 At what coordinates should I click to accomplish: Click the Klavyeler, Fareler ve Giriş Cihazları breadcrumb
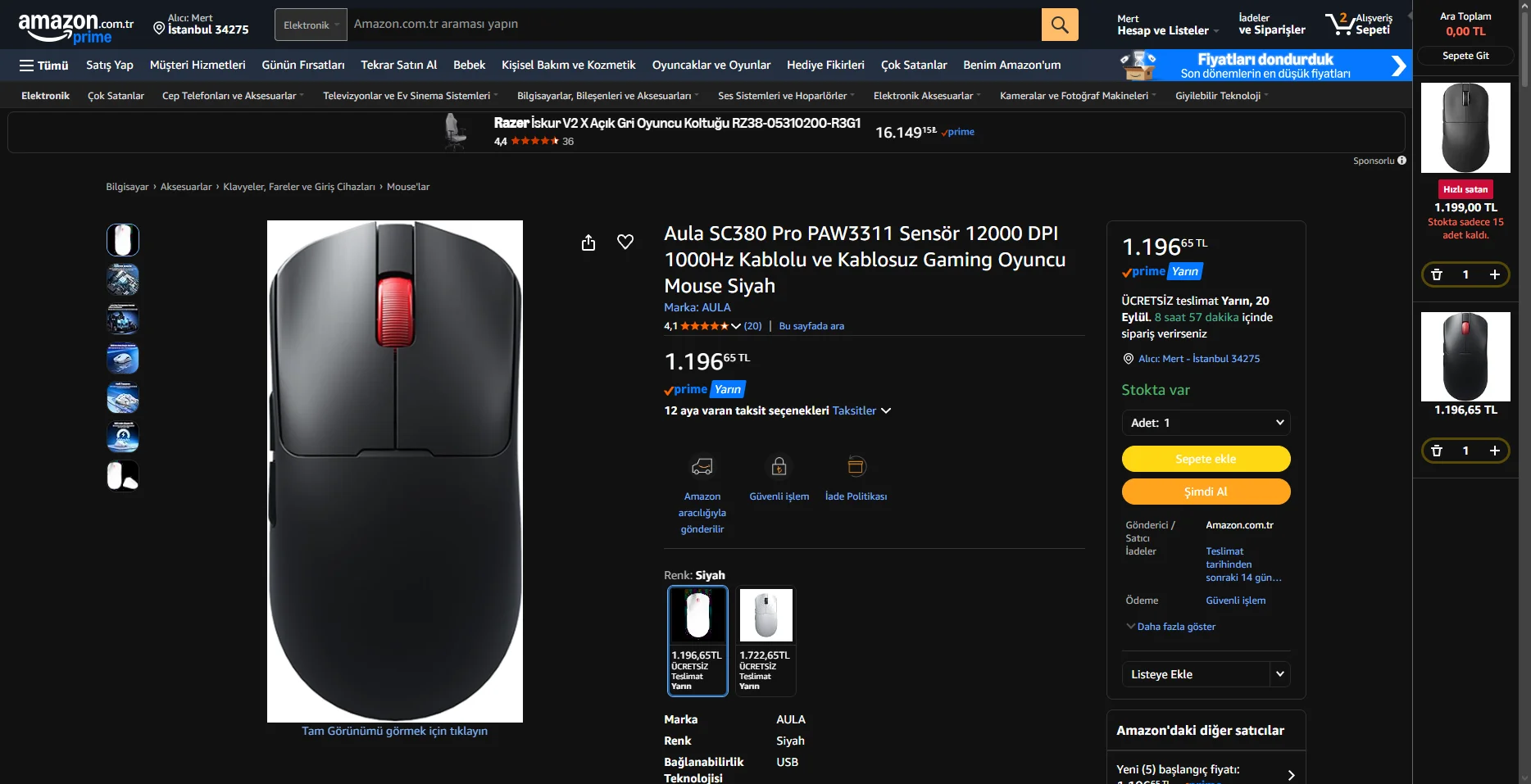(299, 187)
